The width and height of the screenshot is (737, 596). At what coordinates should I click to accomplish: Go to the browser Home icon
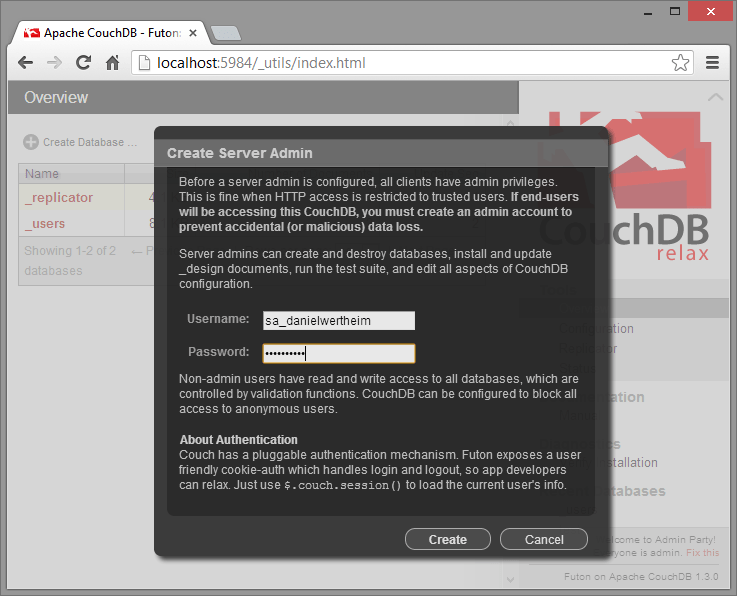point(112,63)
